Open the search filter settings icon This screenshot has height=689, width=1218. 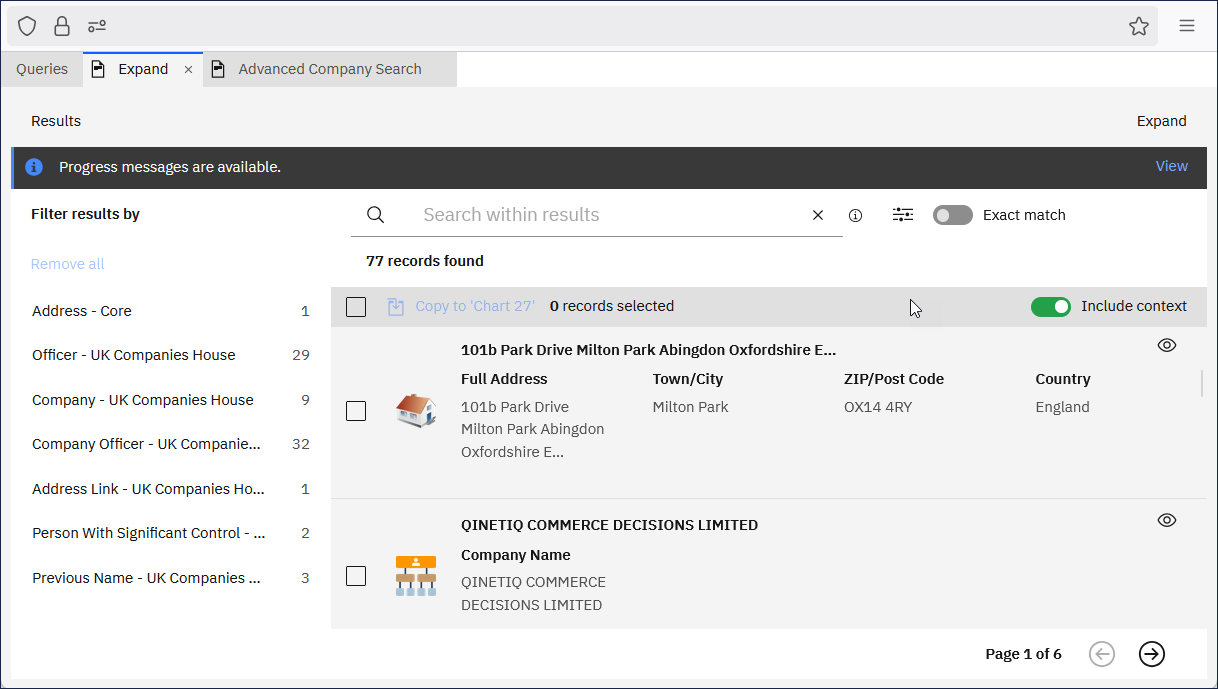pyautogui.click(x=903, y=215)
